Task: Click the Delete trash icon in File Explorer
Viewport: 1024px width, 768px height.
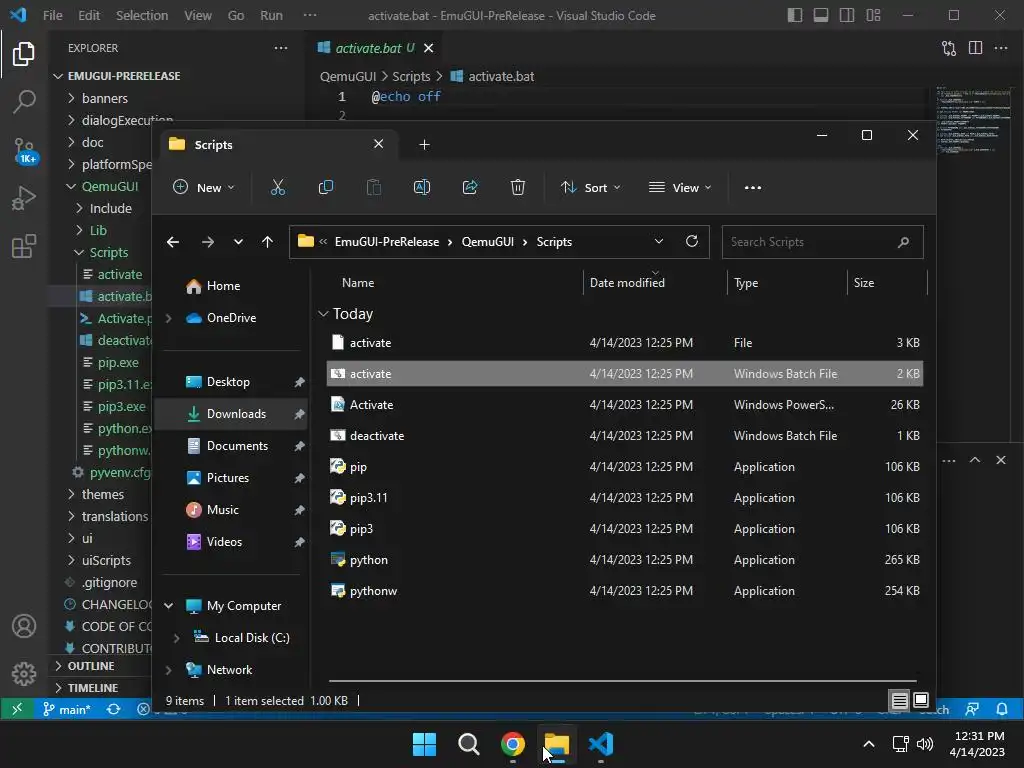Action: coord(518,187)
